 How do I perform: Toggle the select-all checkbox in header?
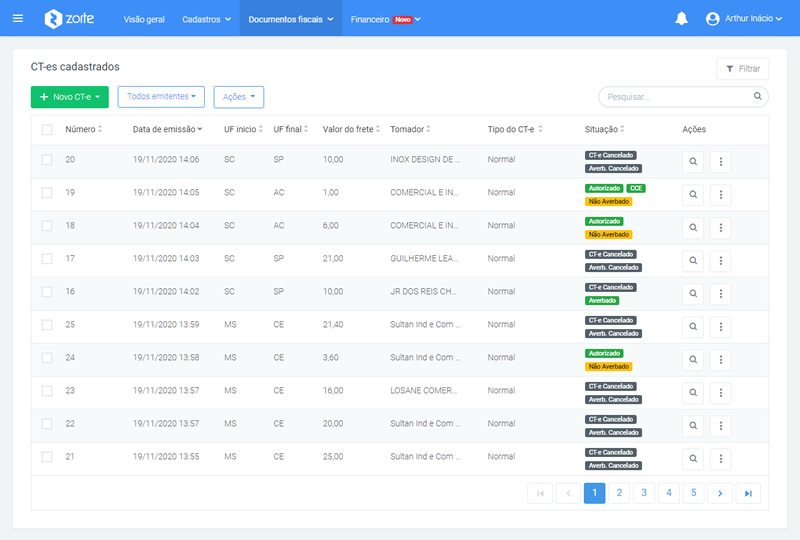(x=47, y=130)
